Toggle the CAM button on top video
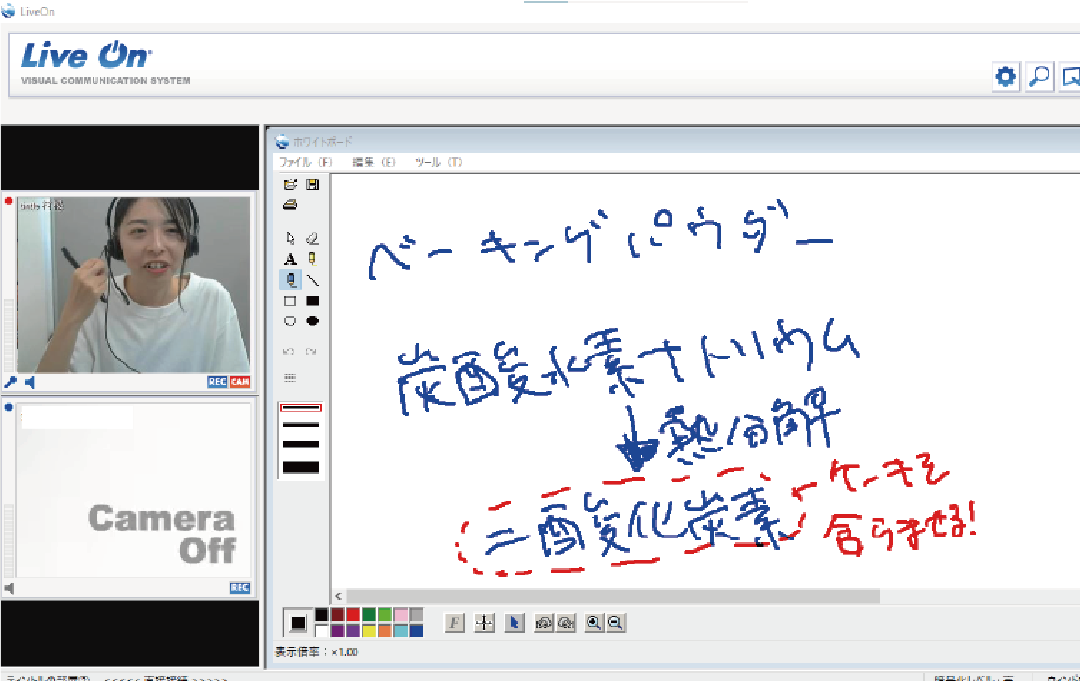1080x681 pixels. [240, 382]
